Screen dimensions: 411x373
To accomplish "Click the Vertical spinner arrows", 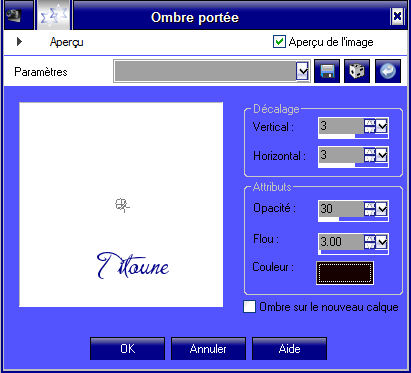I will (x=370, y=126).
